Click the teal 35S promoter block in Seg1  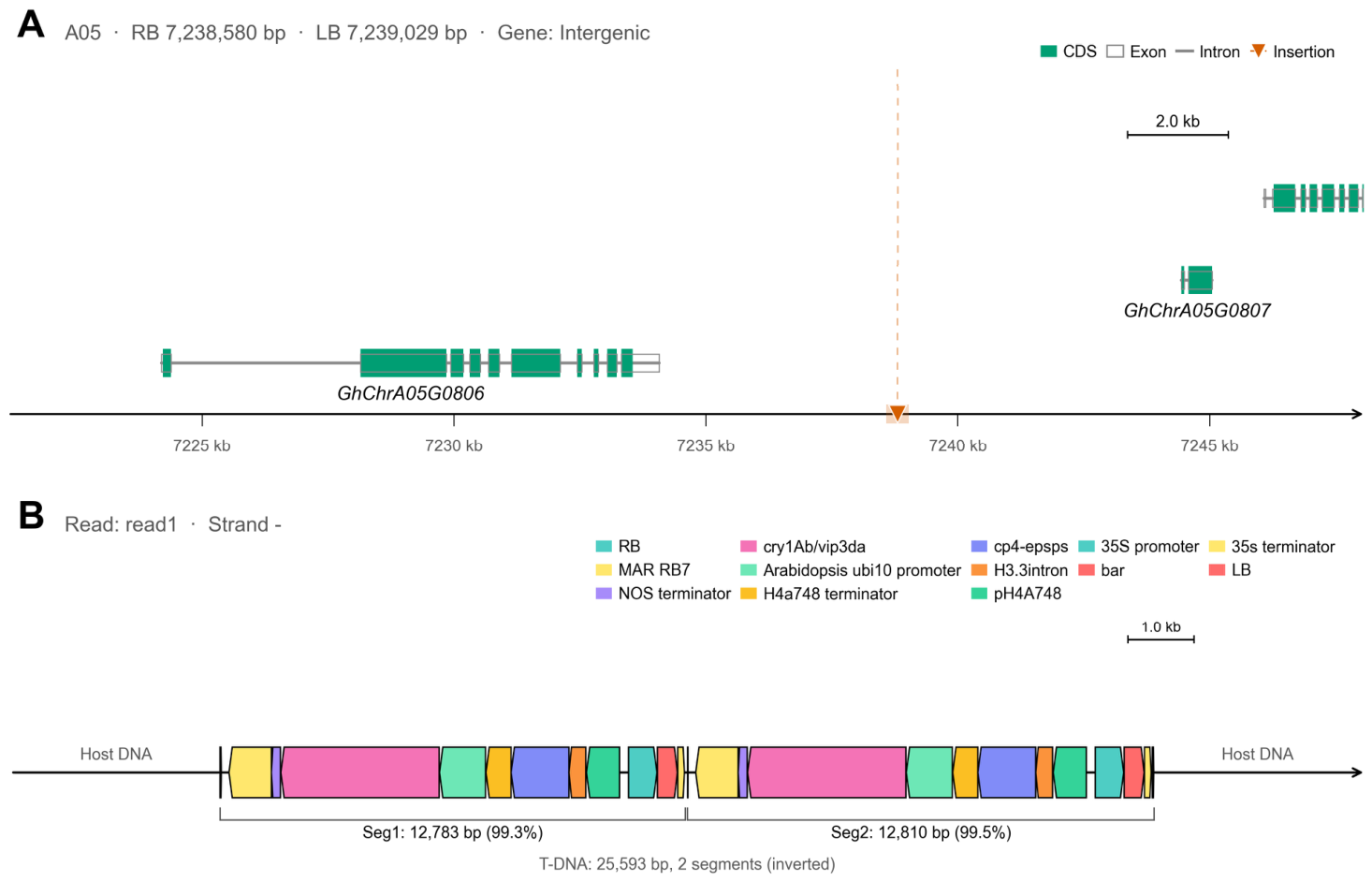pos(642,772)
